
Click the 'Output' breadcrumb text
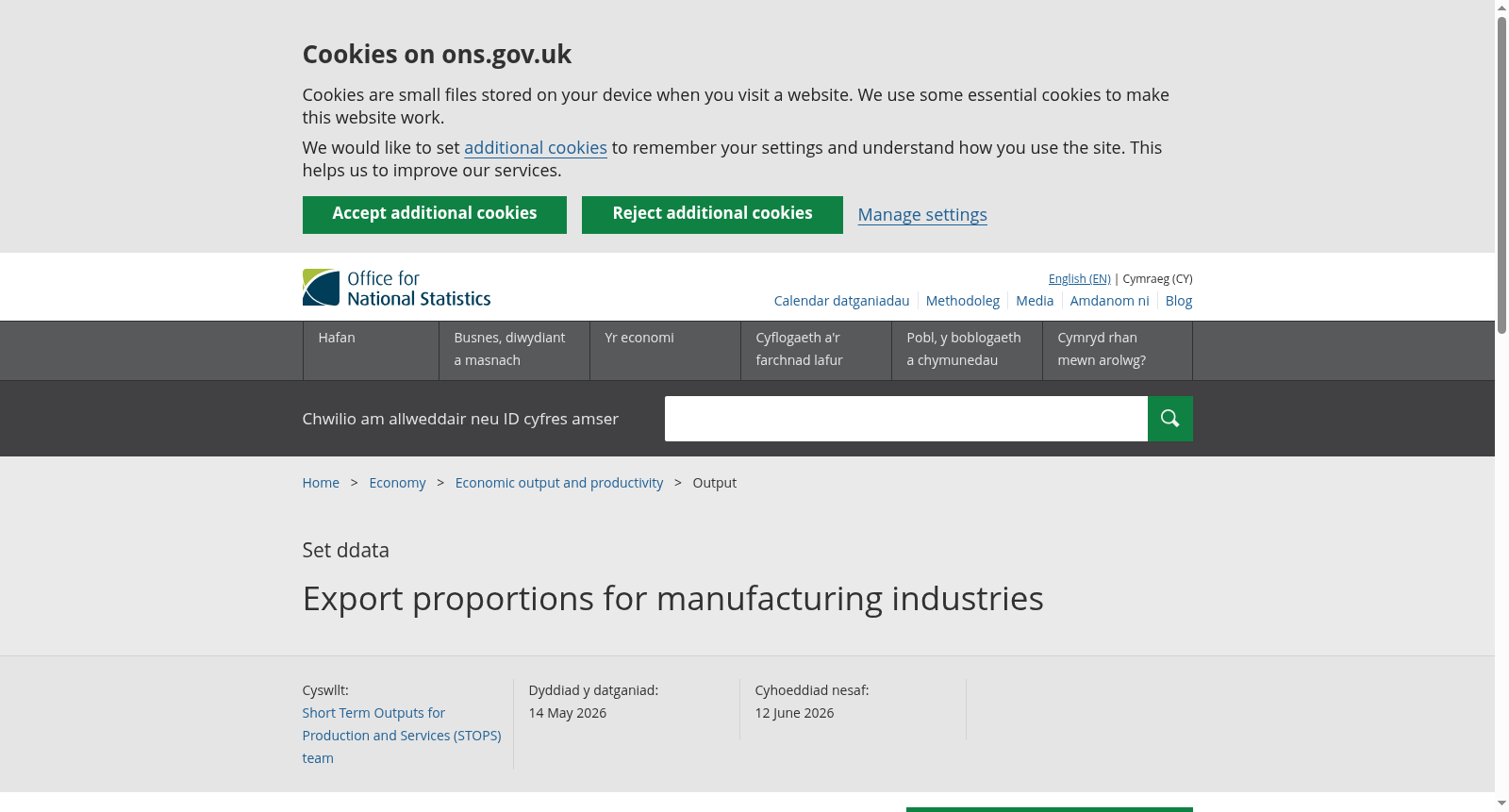pyautogui.click(x=714, y=483)
